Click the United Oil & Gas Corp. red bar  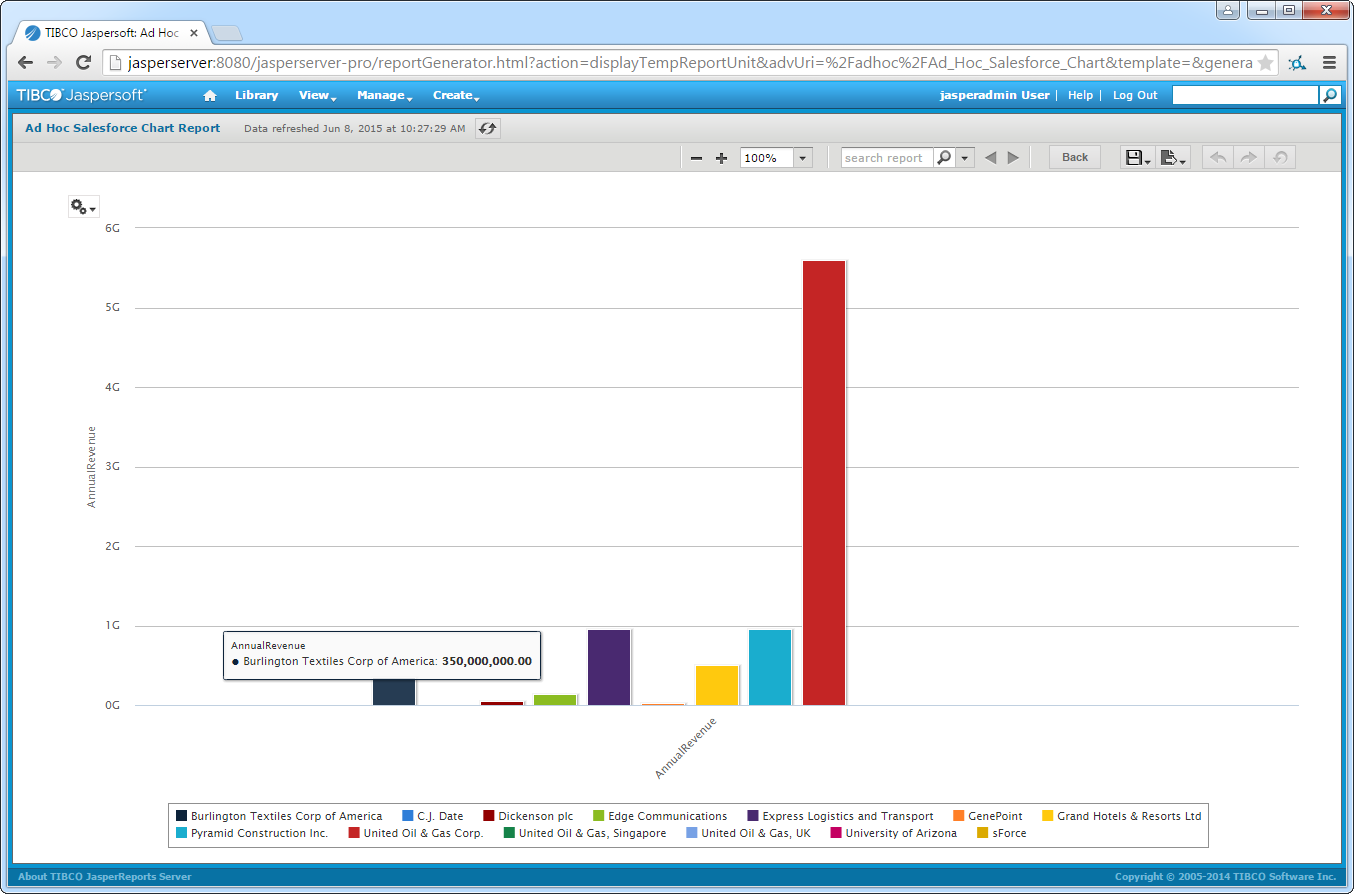point(824,482)
